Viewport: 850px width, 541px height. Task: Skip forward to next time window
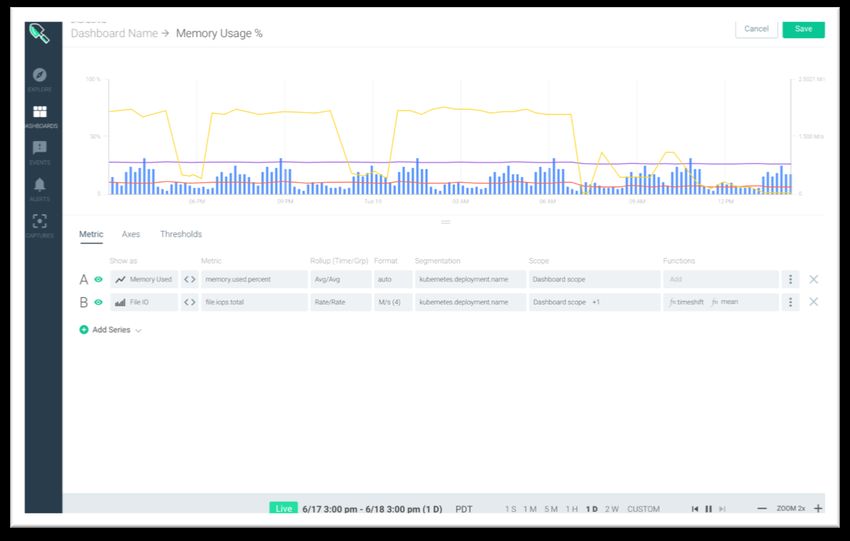(x=722, y=509)
